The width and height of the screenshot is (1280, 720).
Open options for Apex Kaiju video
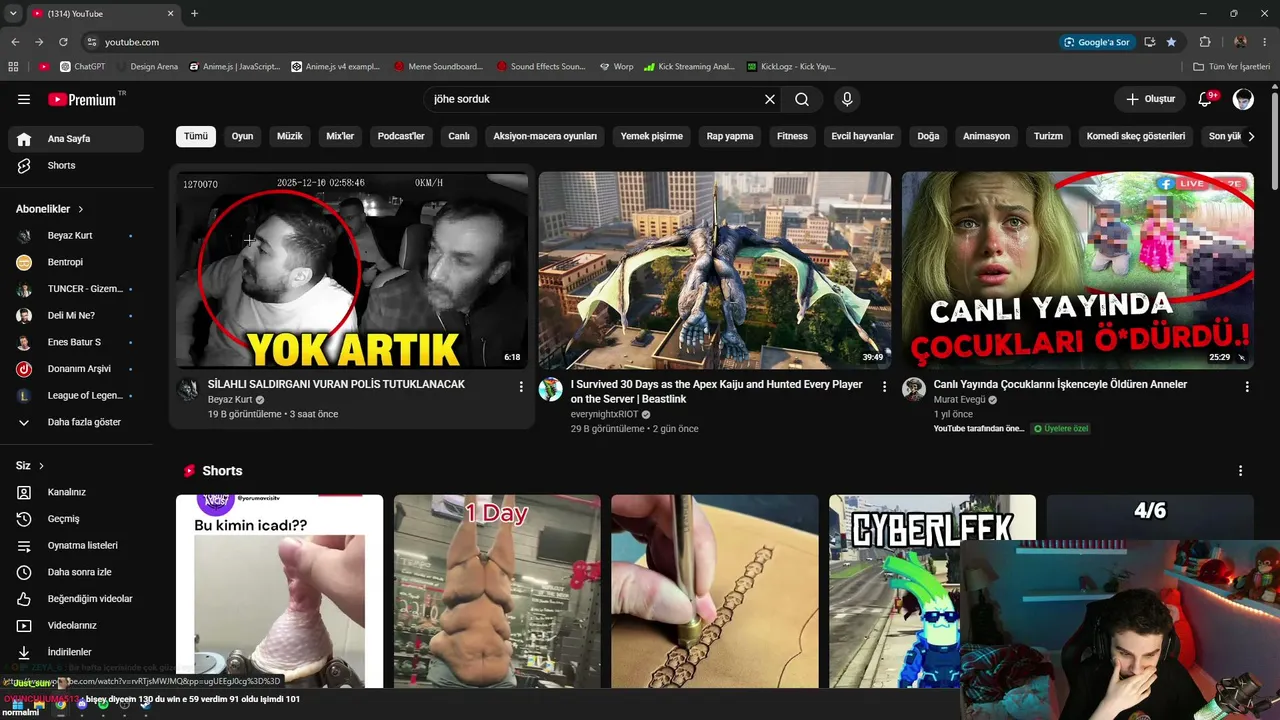click(884, 386)
